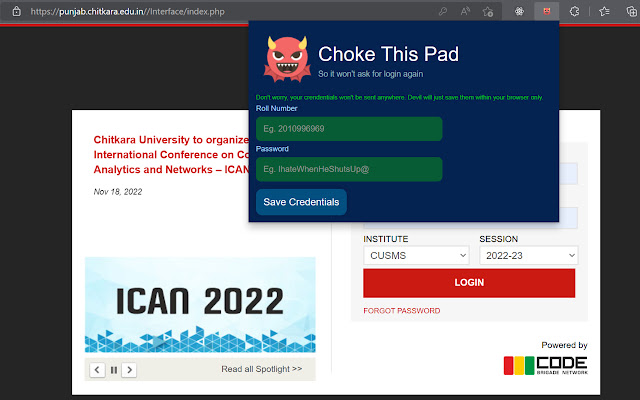The width and height of the screenshot is (640, 400).
Task: Open the Chitkara University conference headline link
Action: pyautogui.click(x=171, y=155)
